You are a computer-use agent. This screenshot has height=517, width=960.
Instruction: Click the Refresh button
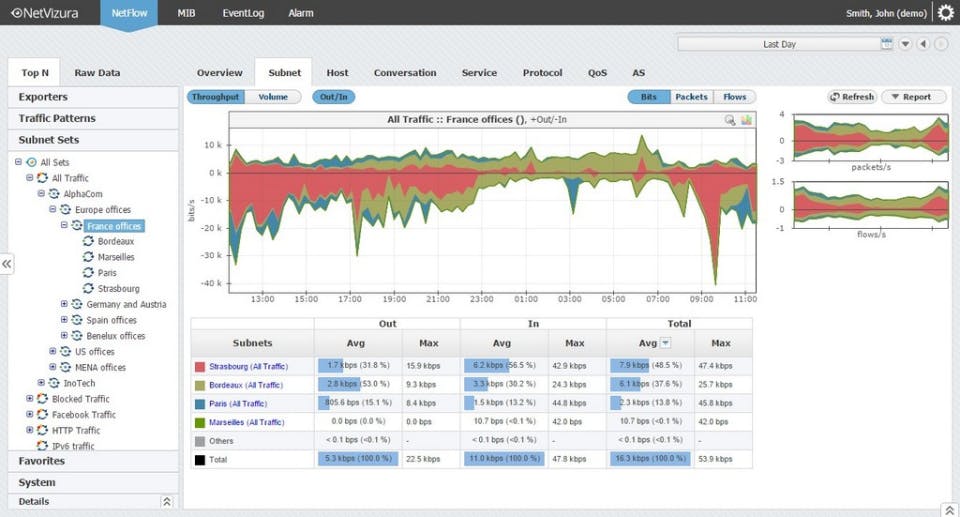coord(852,97)
